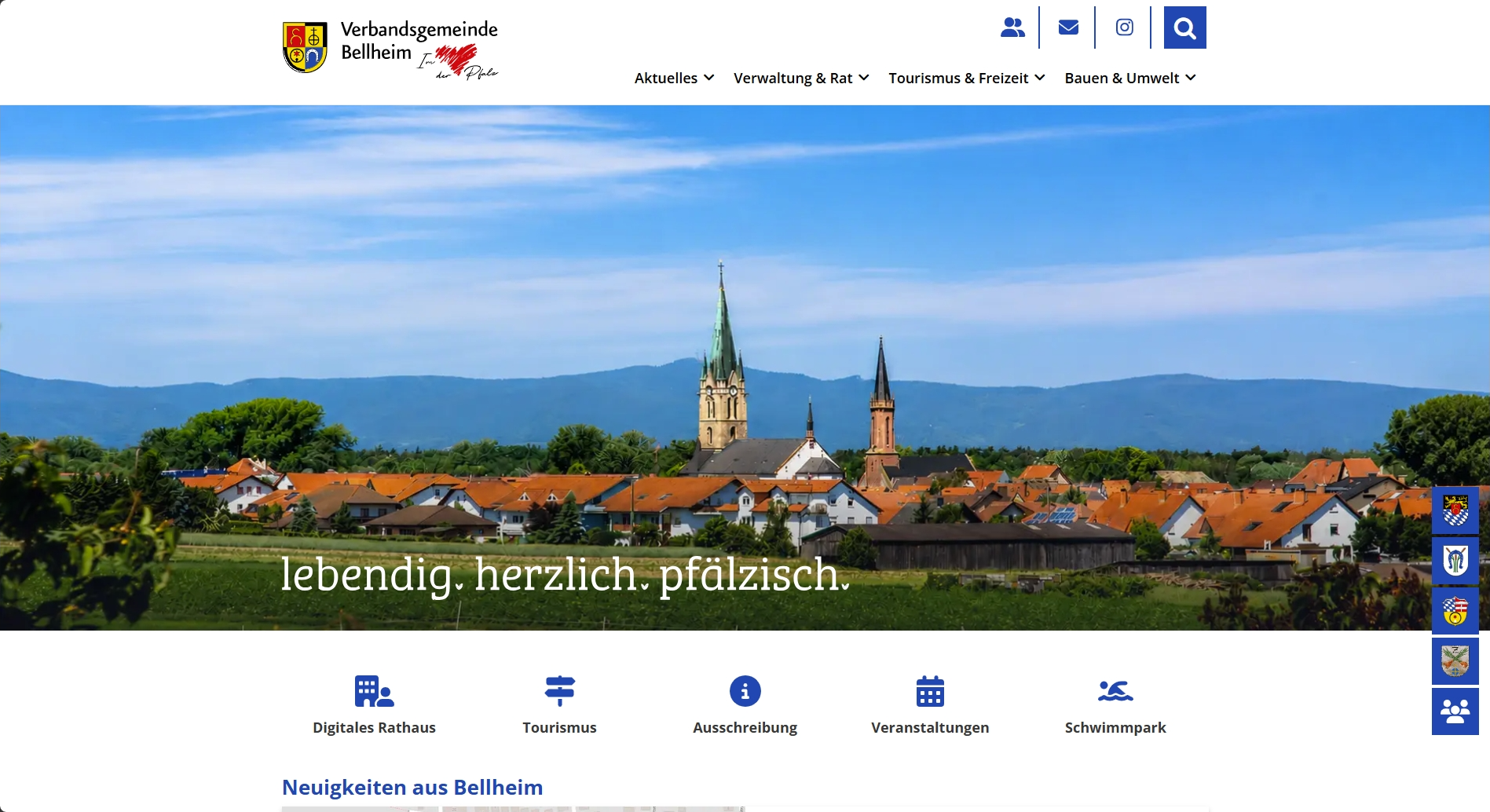Select the horseshoe crest sidebar icon
The height and width of the screenshot is (812, 1490).
pyautogui.click(x=1455, y=561)
